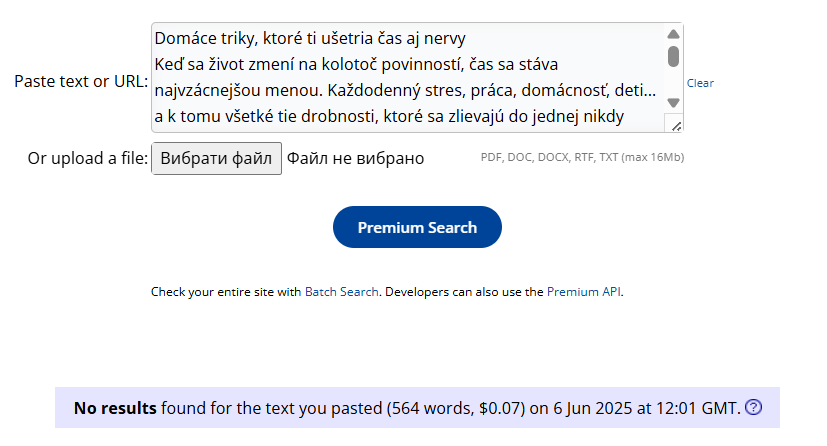Viewport: 827px width, 446px height.
Task: Click the line starting 'najvzácnejšou menou'
Action: coord(405,90)
